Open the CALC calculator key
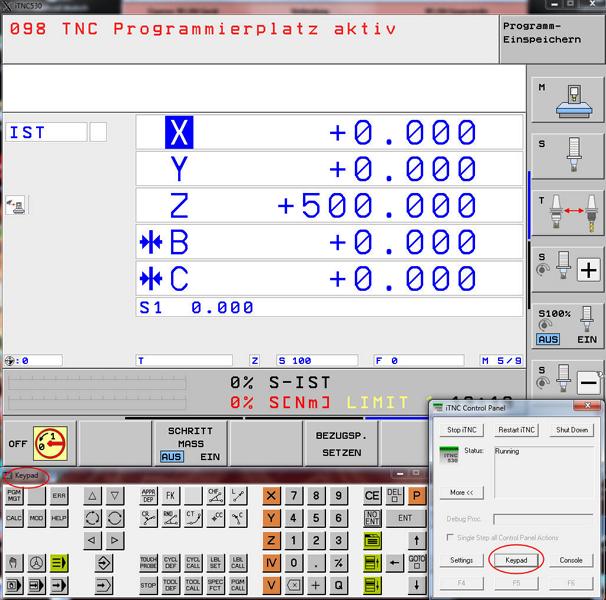 click(x=14, y=518)
